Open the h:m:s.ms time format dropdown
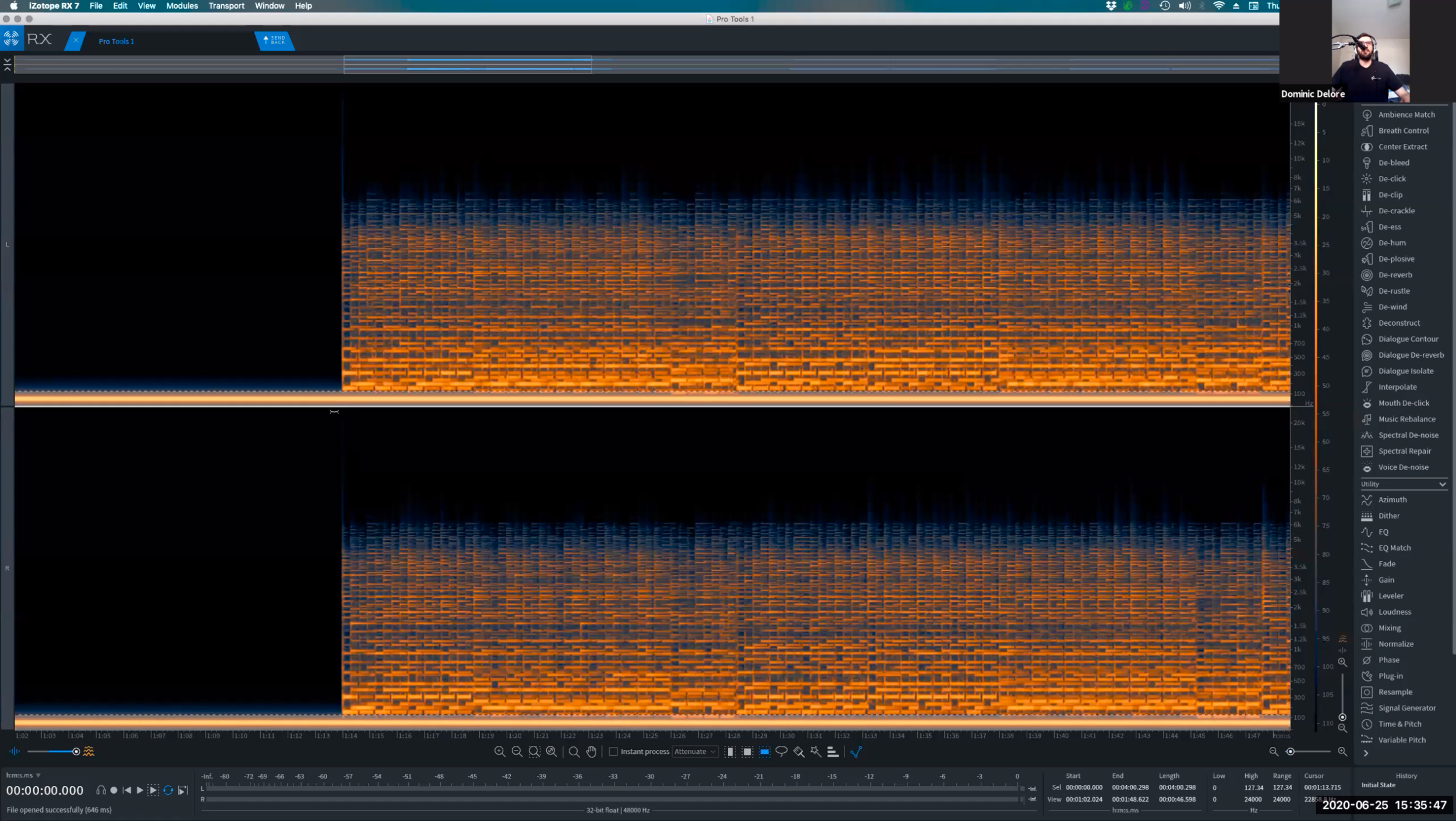The width and height of the screenshot is (1456, 821). (22, 775)
